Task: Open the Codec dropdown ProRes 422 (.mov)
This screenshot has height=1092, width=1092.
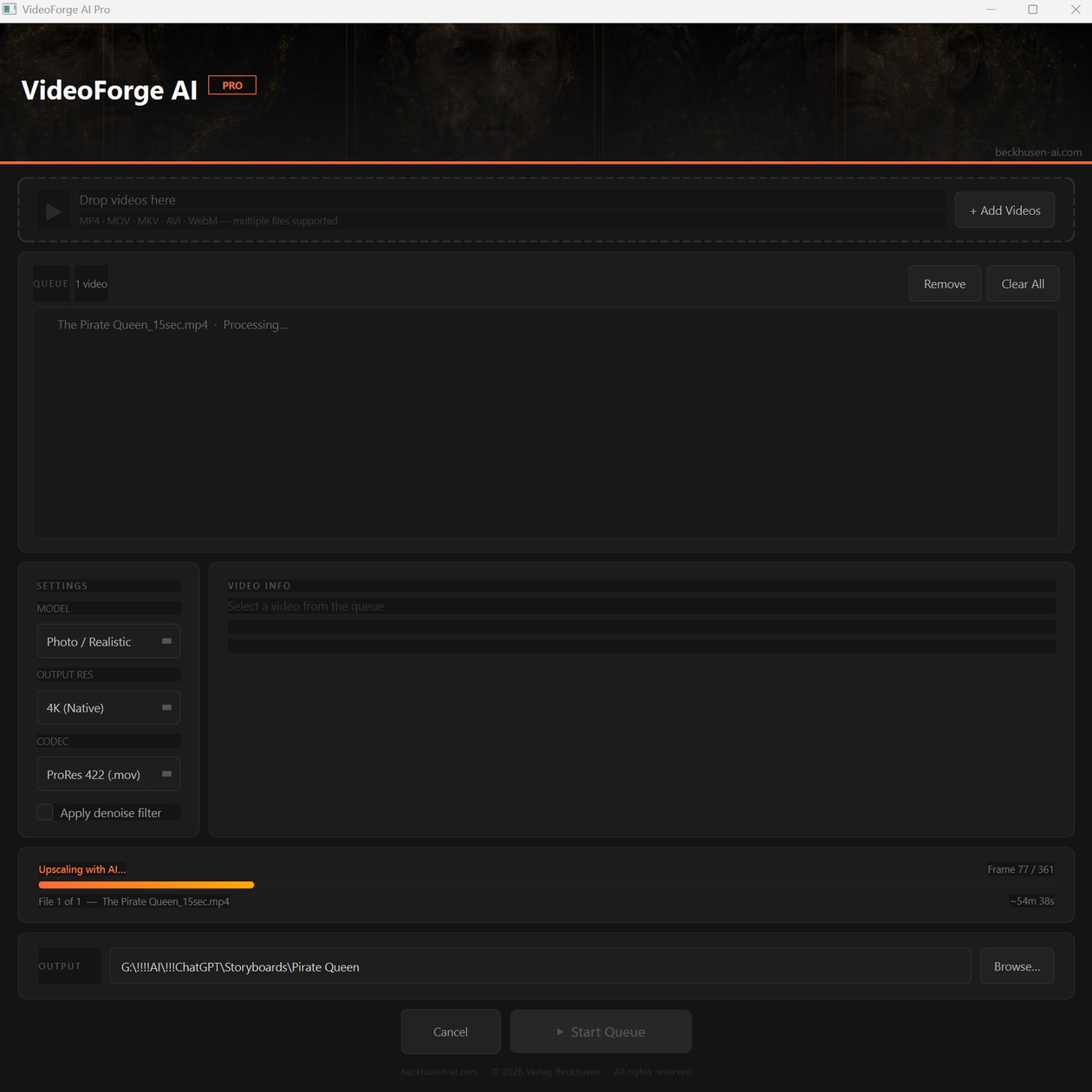Action: tap(108, 775)
